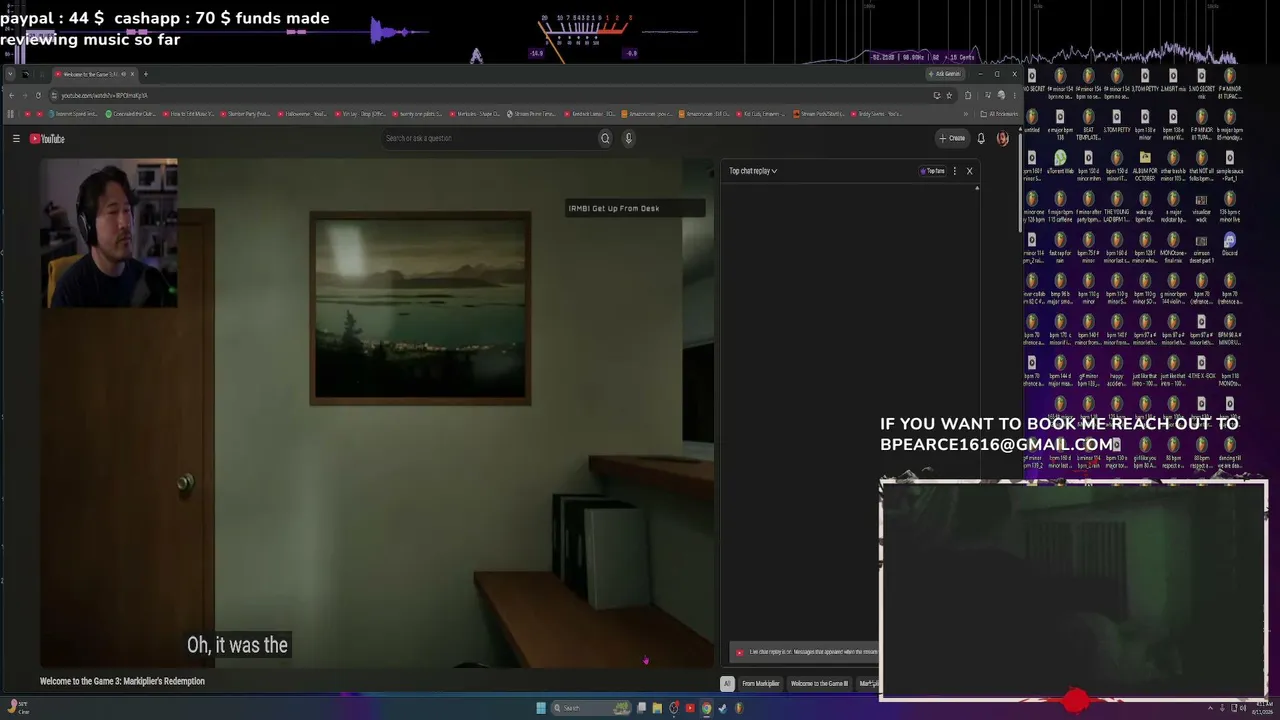Start voice search with the microphone icon

[x=629, y=139]
